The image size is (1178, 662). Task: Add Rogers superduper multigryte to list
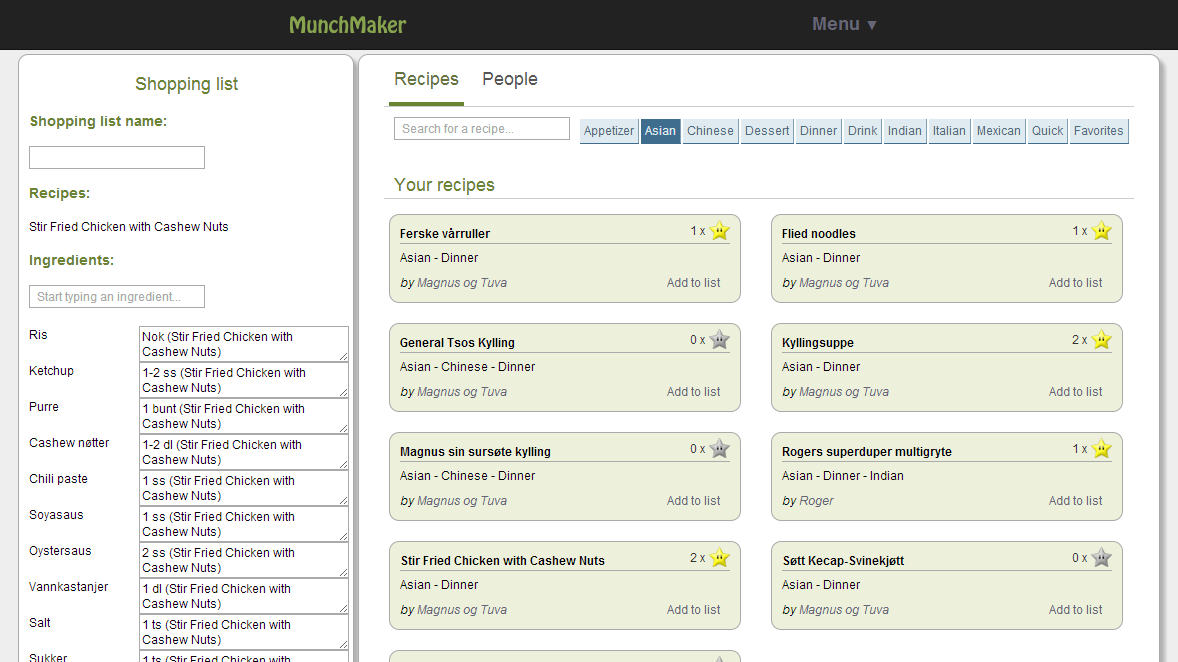click(1075, 500)
